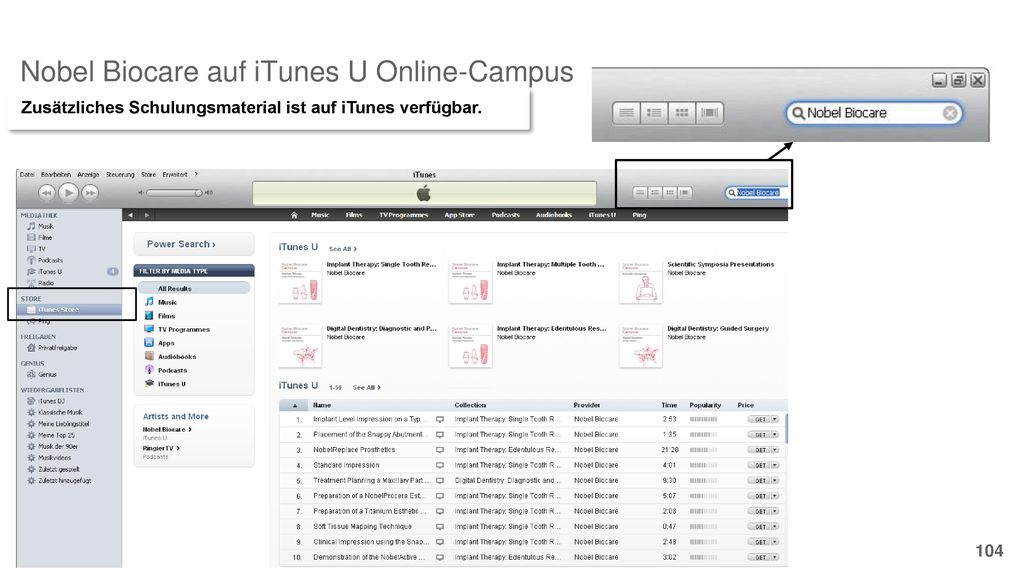Clear the enlarged Nobel Biocare search field
This screenshot has width=1024, height=576.
click(x=950, y=114)
